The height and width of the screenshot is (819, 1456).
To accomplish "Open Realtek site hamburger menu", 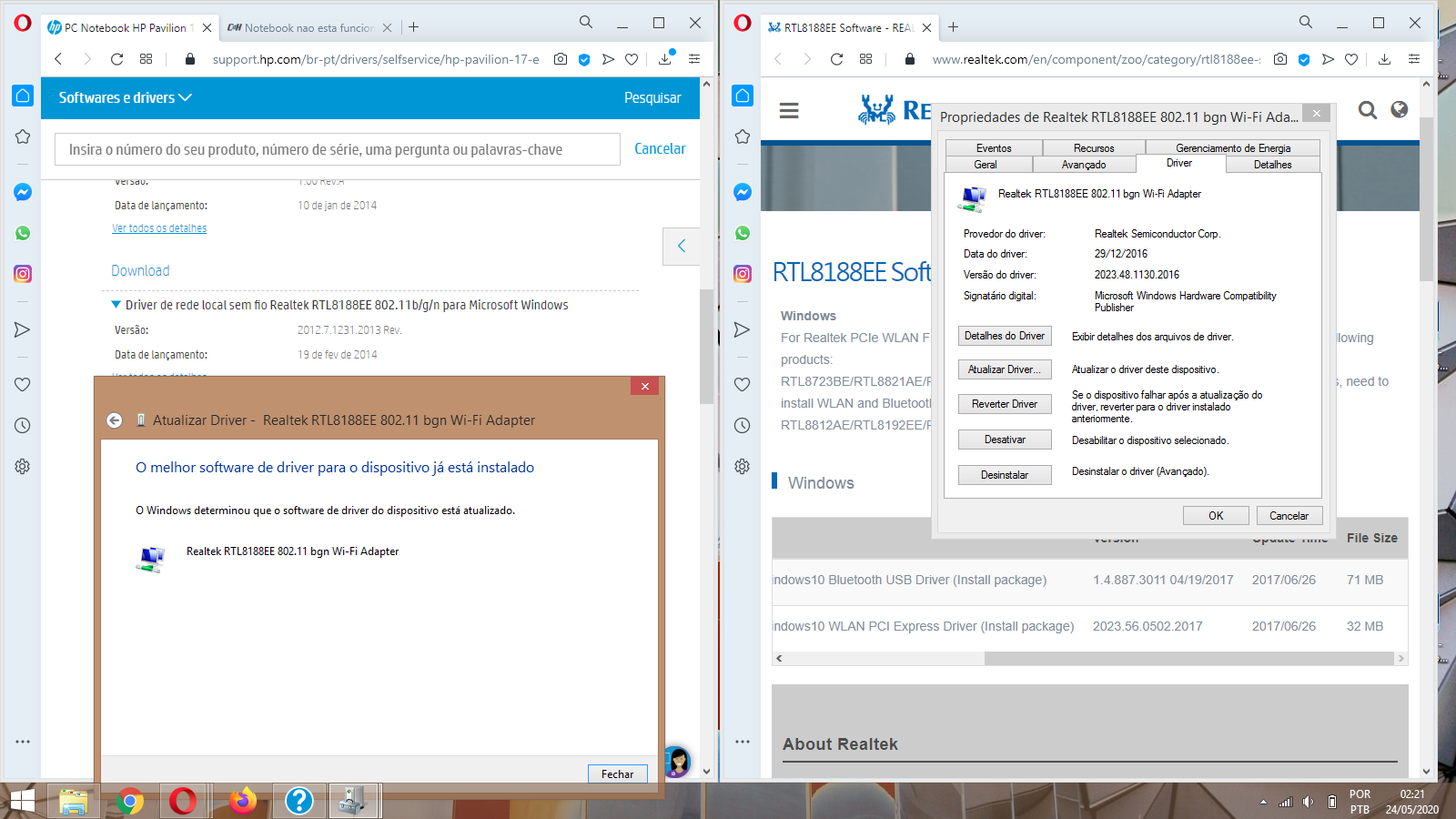I will [x=789, y=110].
